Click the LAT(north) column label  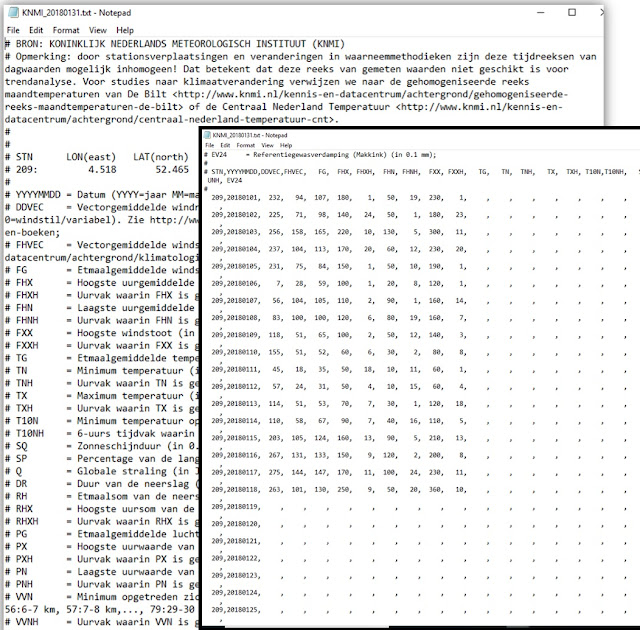[x=161, y=157]
